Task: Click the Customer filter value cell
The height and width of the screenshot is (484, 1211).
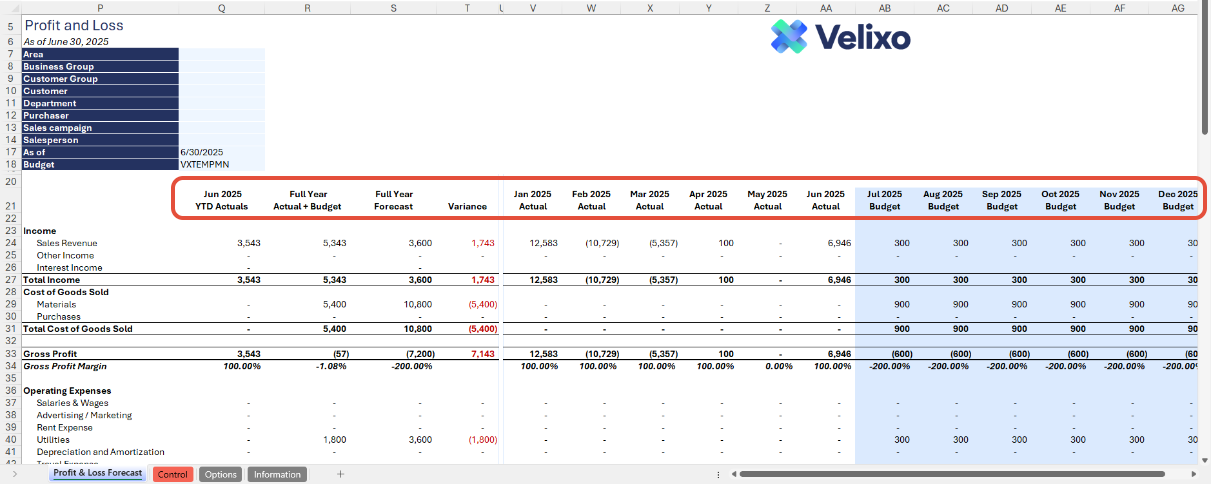Action: coord(222,91)
